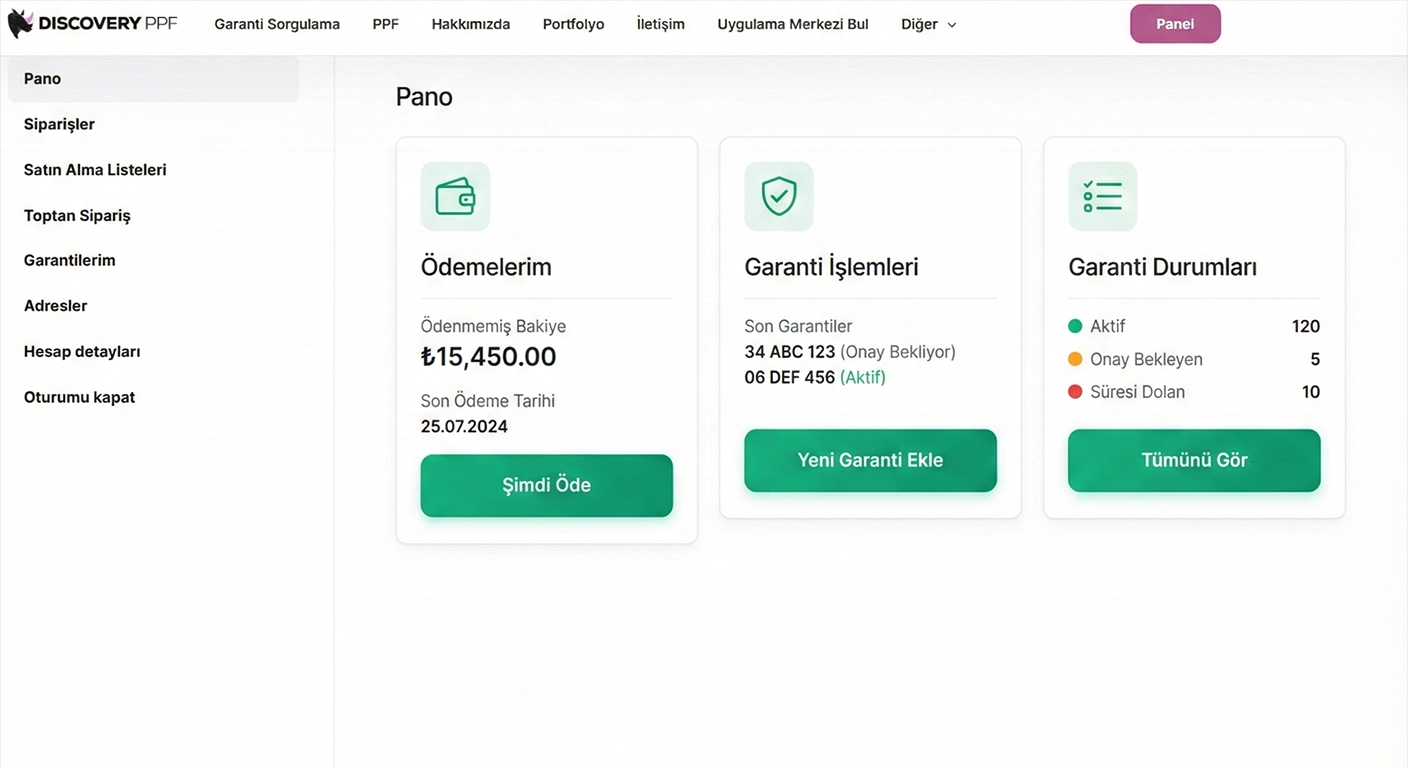The image size is (1408, 768).
Task: Open Uygulama Merkezi Bul menu item
Action: (792, 24)
